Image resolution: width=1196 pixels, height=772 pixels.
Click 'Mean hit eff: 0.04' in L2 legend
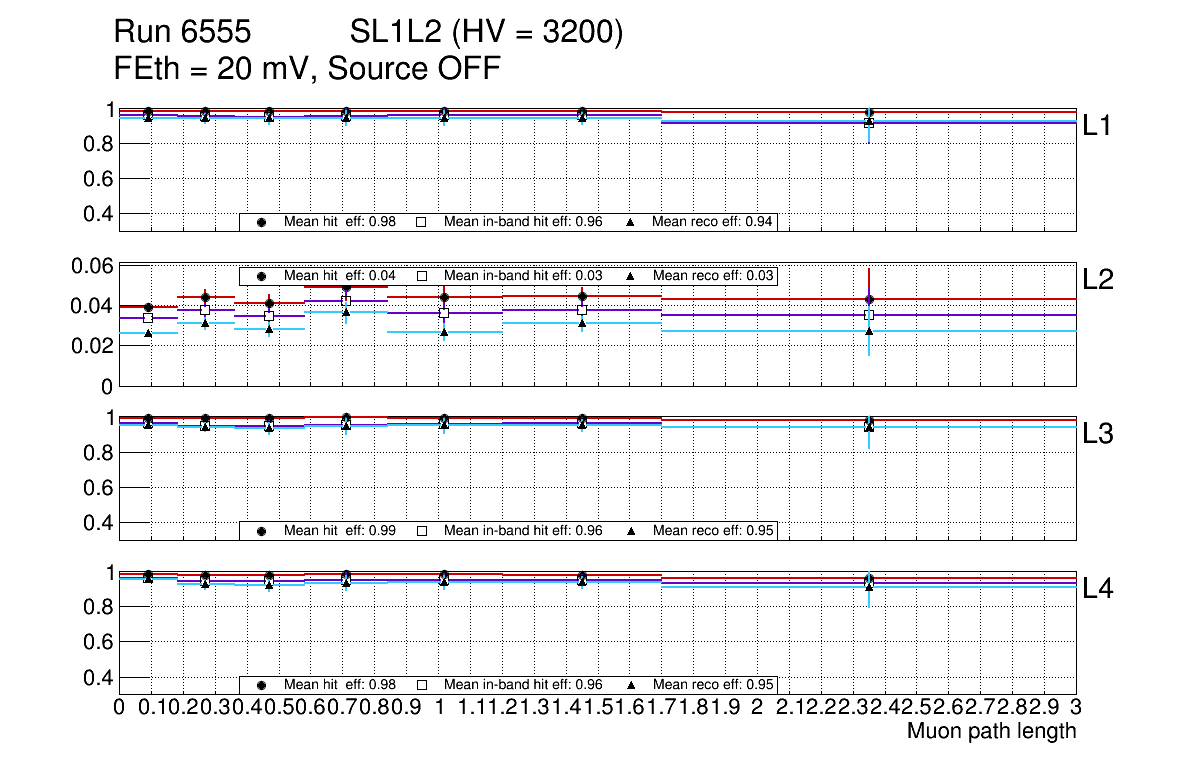340,276
